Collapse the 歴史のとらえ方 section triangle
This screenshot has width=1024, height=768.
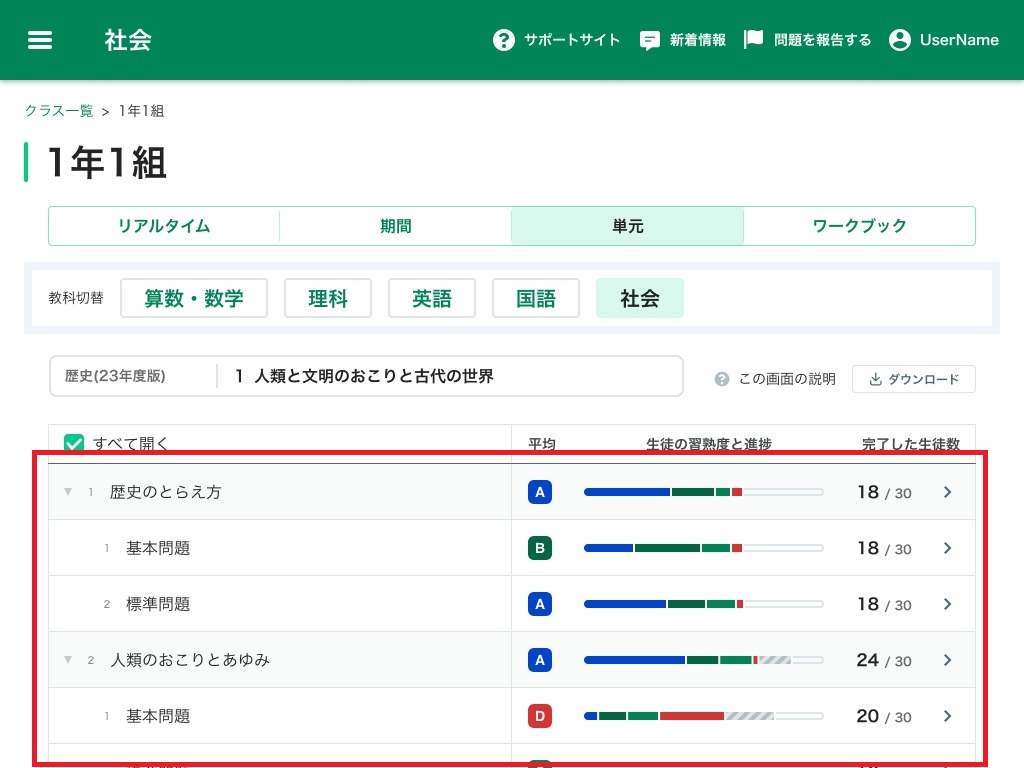(x=68, y=491)
